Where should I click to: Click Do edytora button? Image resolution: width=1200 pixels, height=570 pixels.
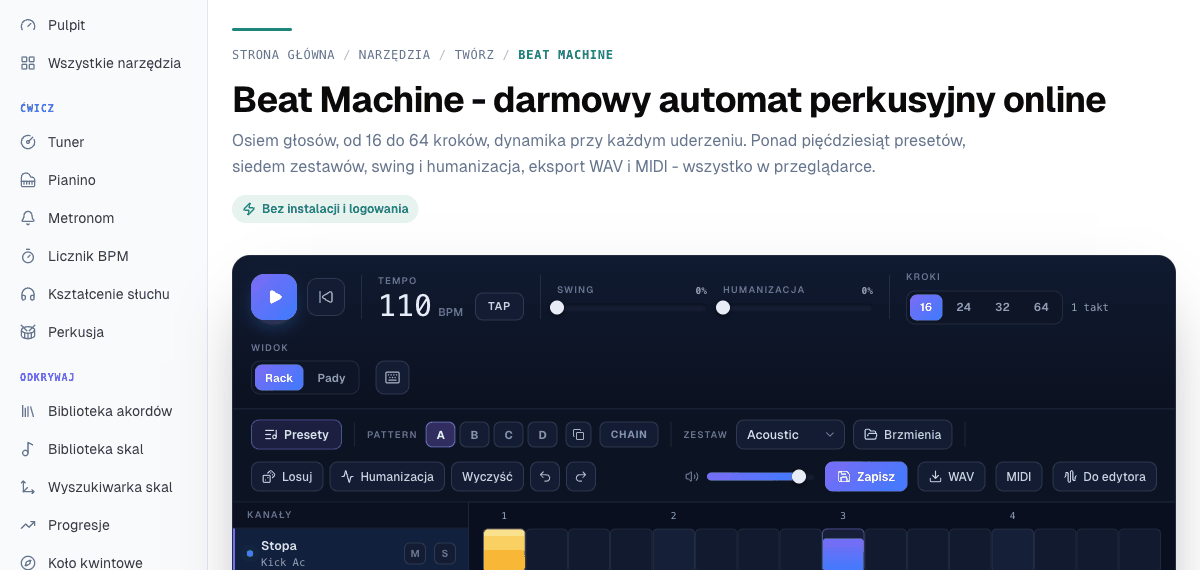(1104, 476)
